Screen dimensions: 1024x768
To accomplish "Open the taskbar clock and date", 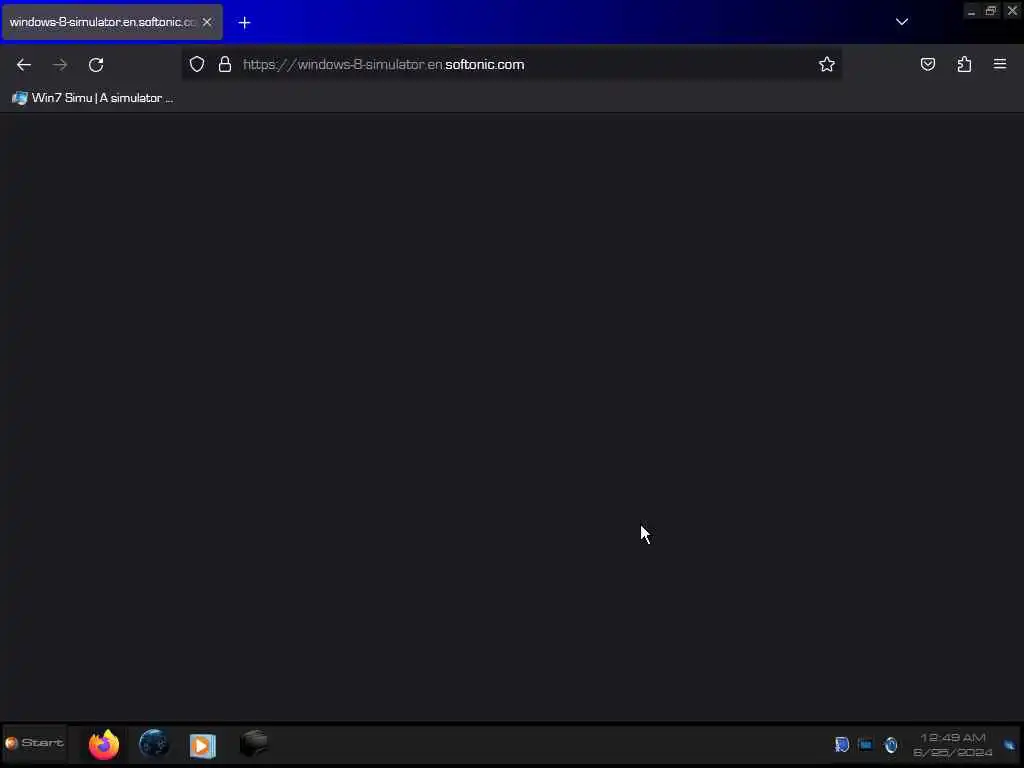I will pos(952,745).
